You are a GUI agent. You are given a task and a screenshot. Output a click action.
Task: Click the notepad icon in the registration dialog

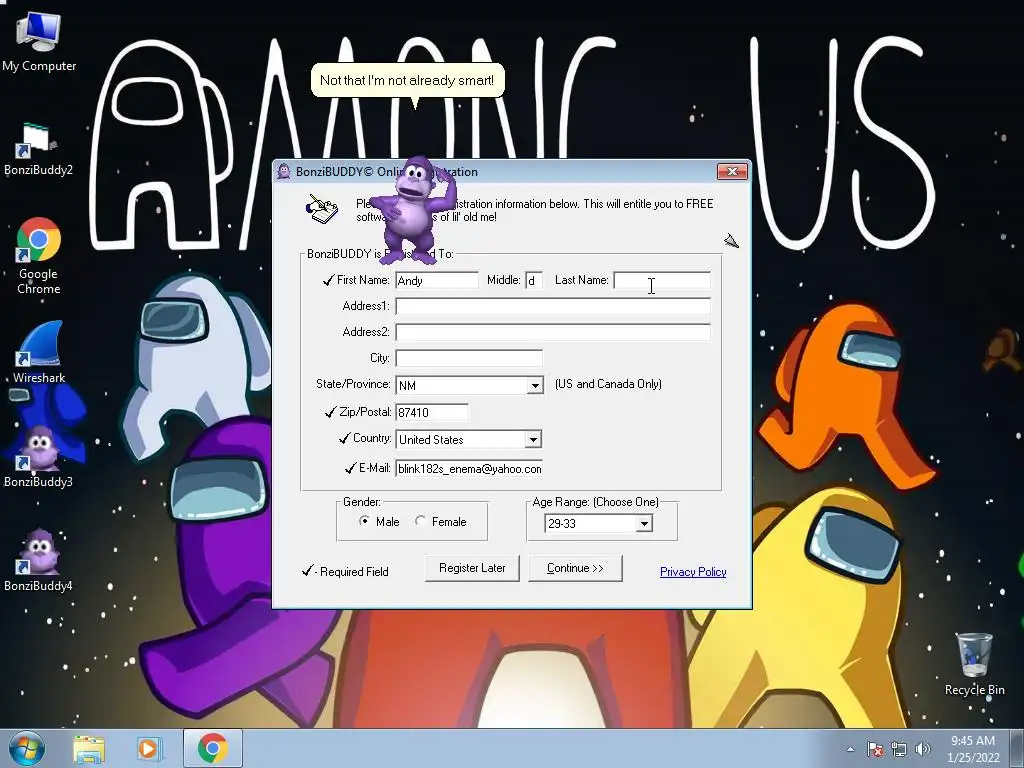pos(322,208)
